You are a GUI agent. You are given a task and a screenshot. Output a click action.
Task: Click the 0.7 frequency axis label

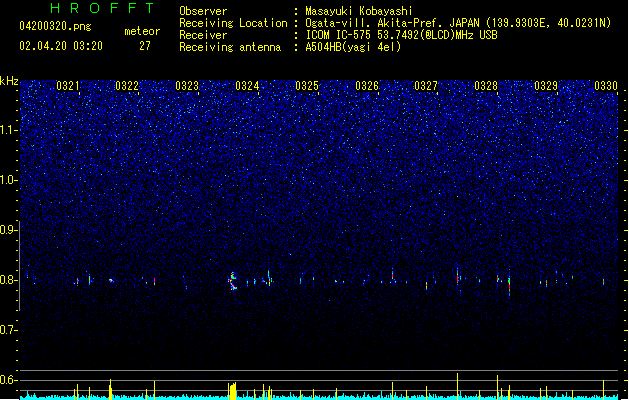9,330
